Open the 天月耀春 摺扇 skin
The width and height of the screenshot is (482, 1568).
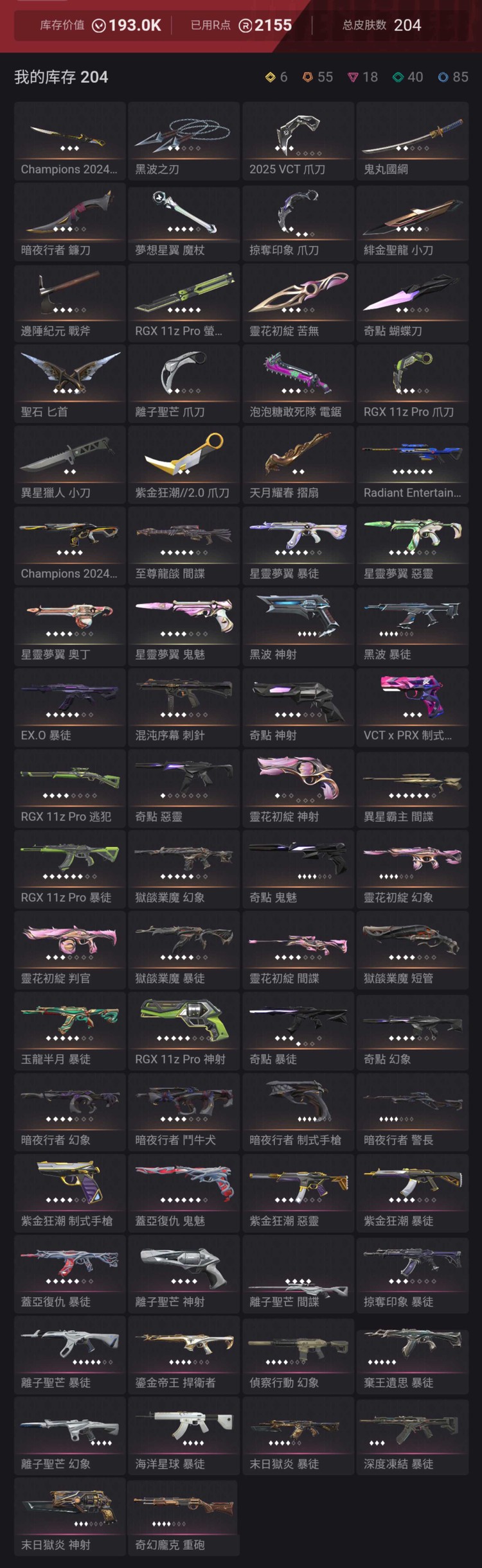298,465
